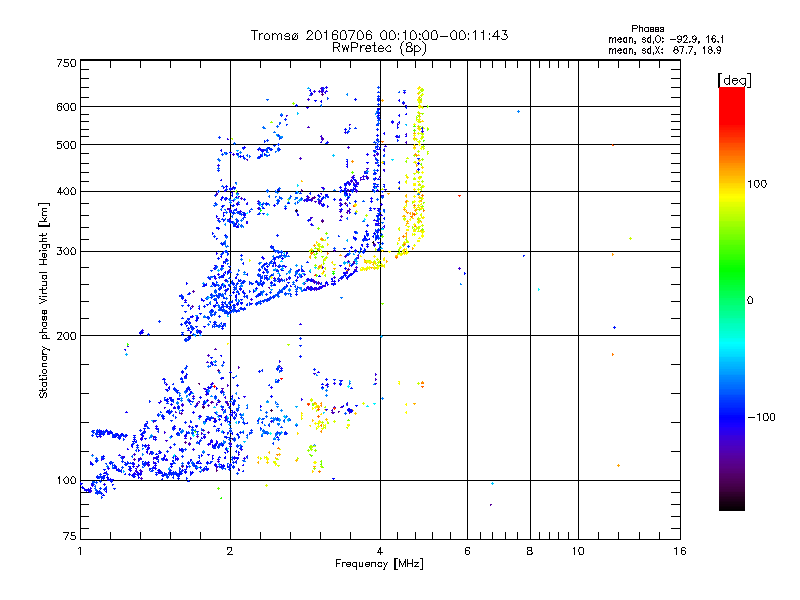Click the x-axis '4' tick label
Image resolution: width=800 pixels, height=600 pixels.
tap(380, 551)
